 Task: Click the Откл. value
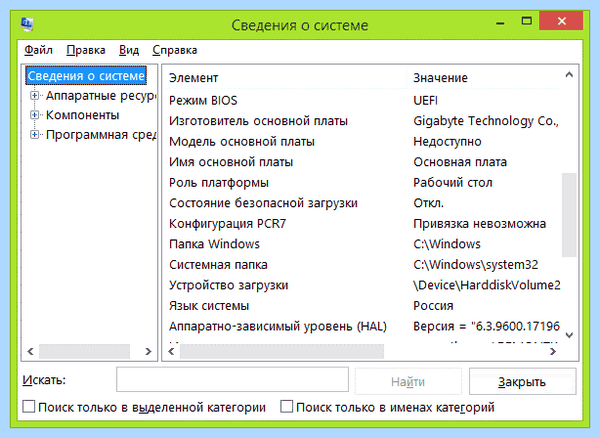(429, 203)
